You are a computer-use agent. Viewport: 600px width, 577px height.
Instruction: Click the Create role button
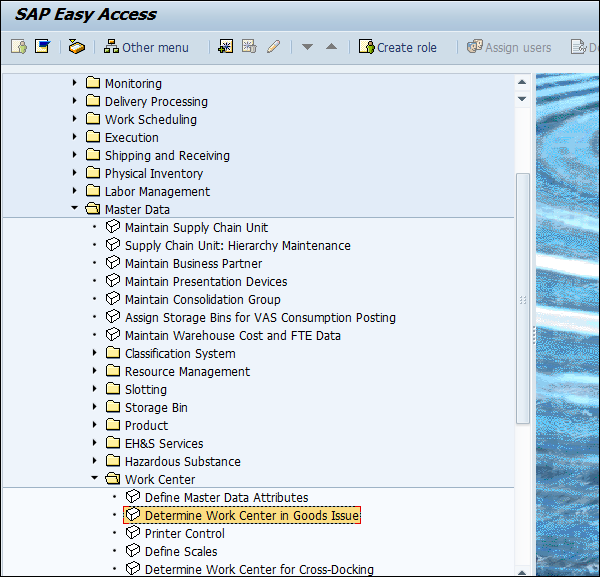tap(397, 47)
